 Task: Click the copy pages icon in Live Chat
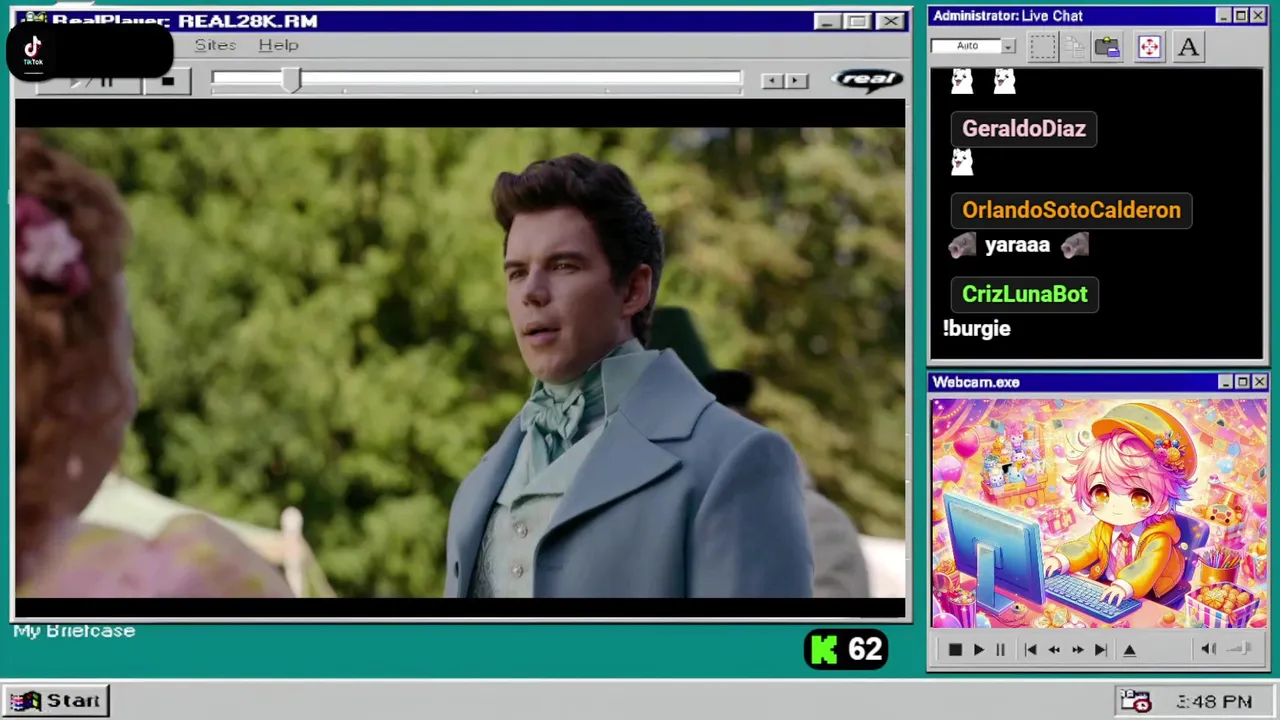pos(1075,47)
